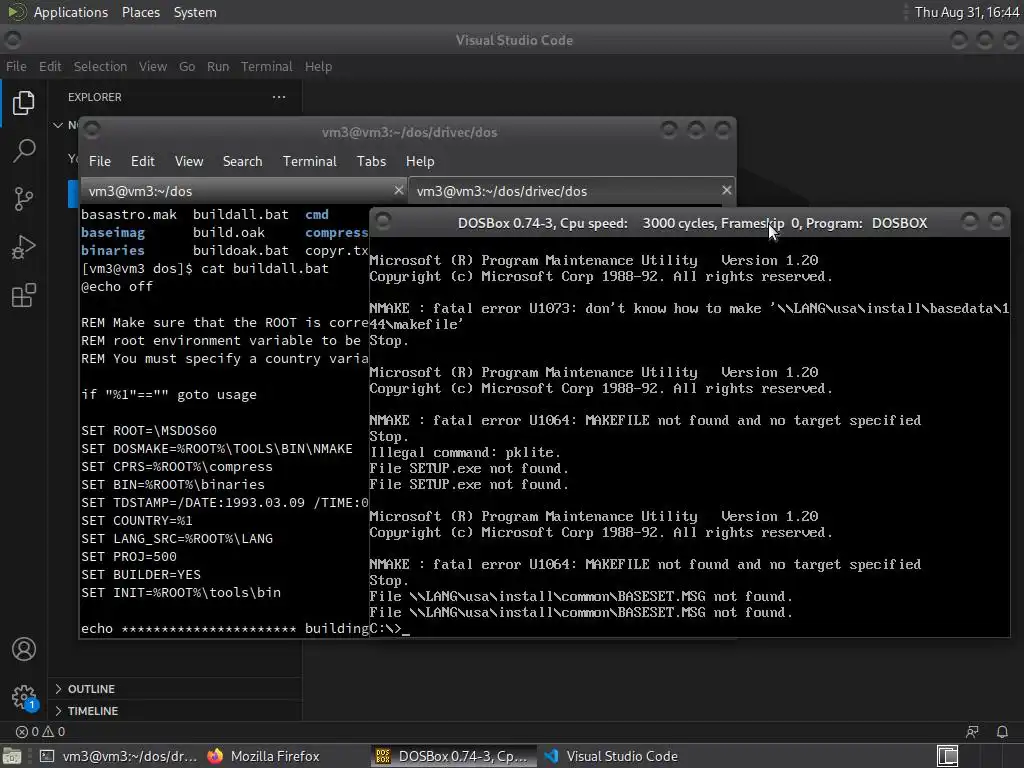This screenshot has height=768, width=1024.
Task: Open the VS Code Go menu
Action: (187, 67)
